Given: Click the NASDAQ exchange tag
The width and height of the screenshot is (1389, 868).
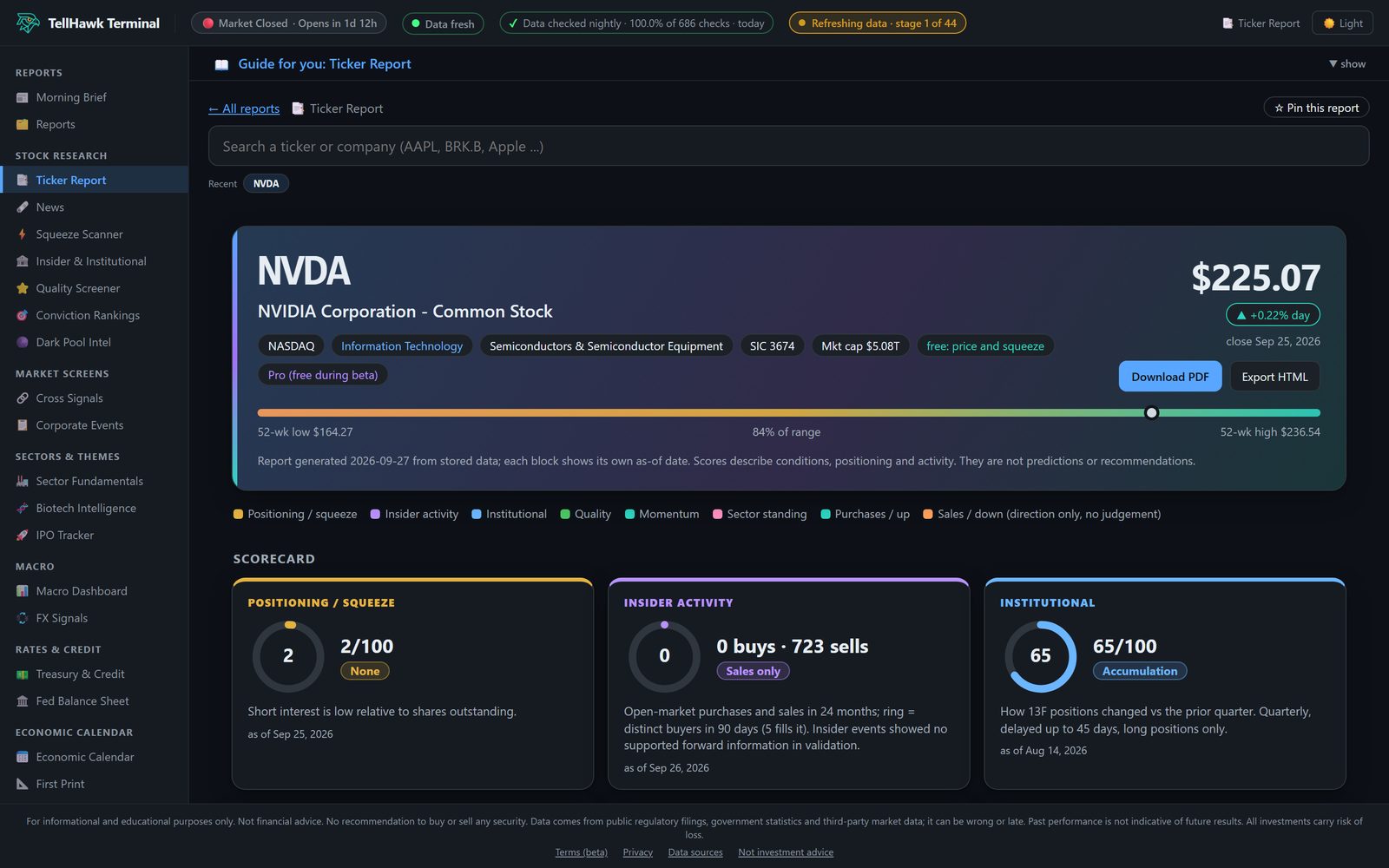Looking at the screenshot, I should point(291,345).
